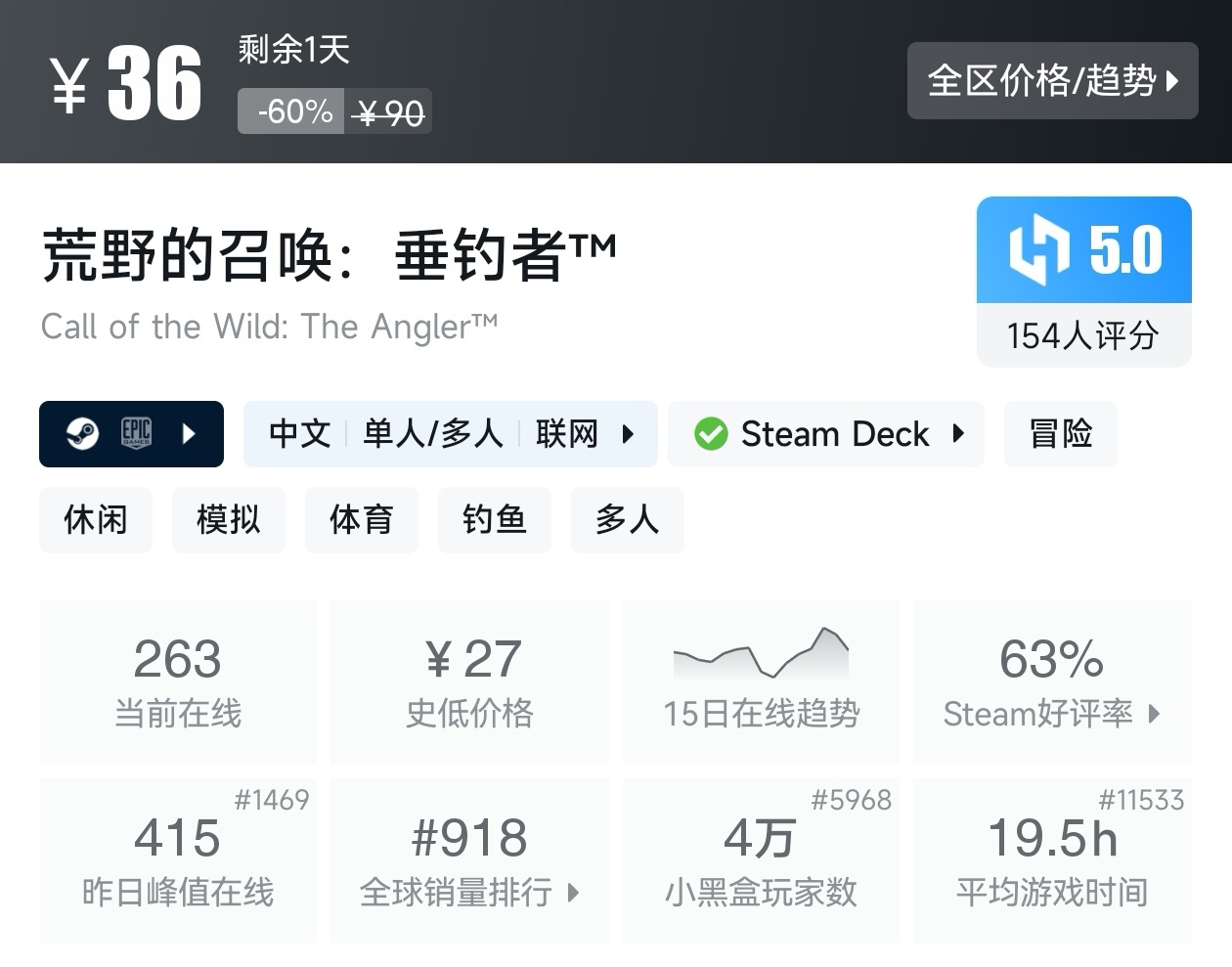Expand Steam Deck compatibility details arrow
1232x967 pixels.
958,433
